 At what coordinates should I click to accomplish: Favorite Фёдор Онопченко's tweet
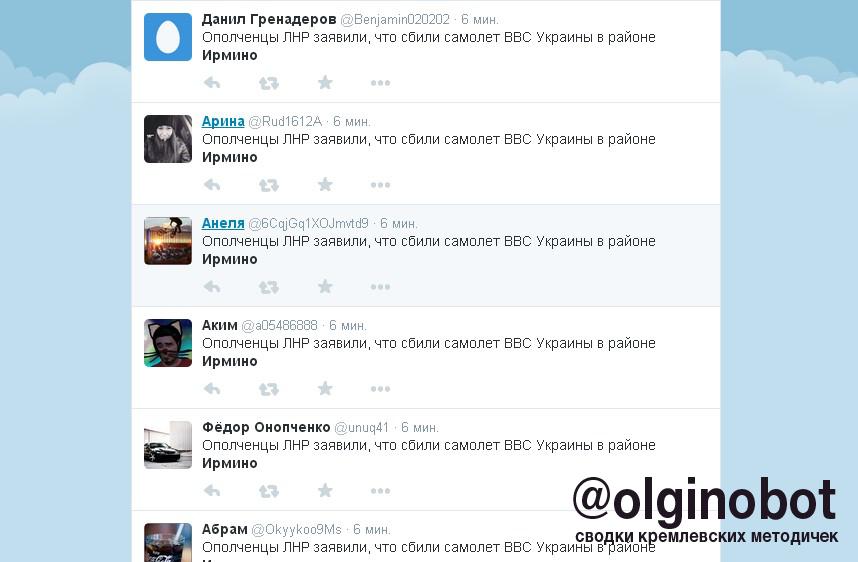point(325,490)
